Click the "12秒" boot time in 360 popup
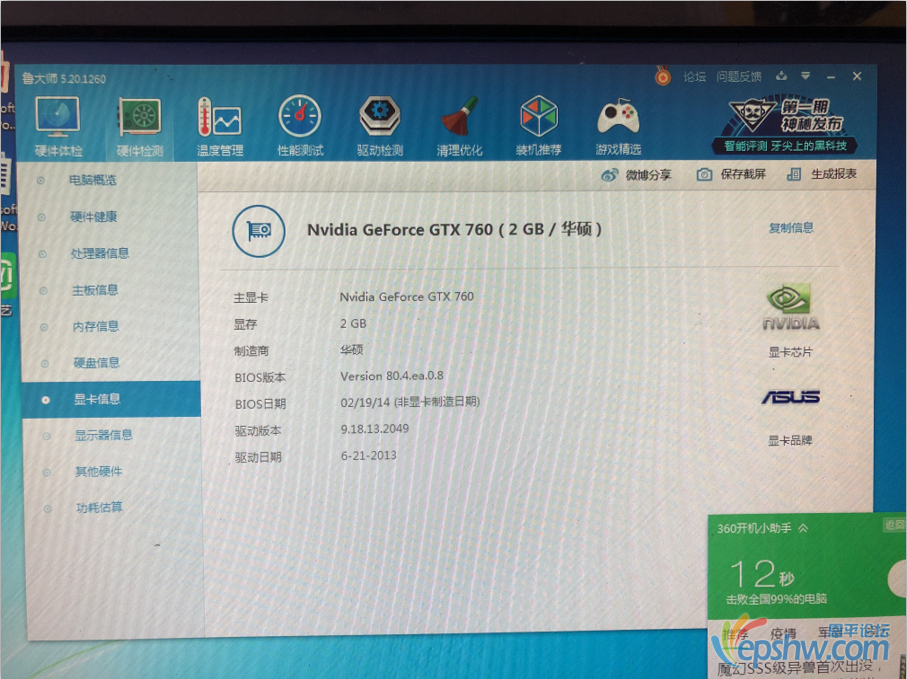This screenshot has width=907, height=679. (761, 573)
